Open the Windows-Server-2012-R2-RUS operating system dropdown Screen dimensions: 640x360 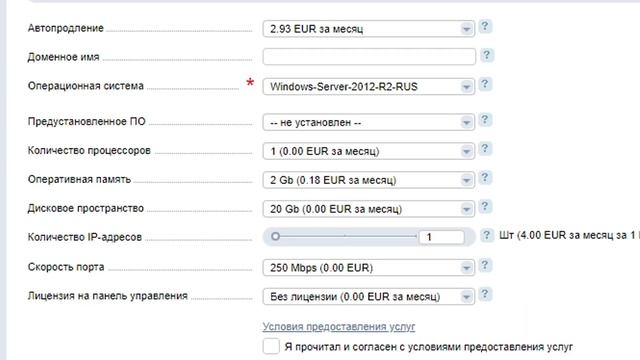369,87
